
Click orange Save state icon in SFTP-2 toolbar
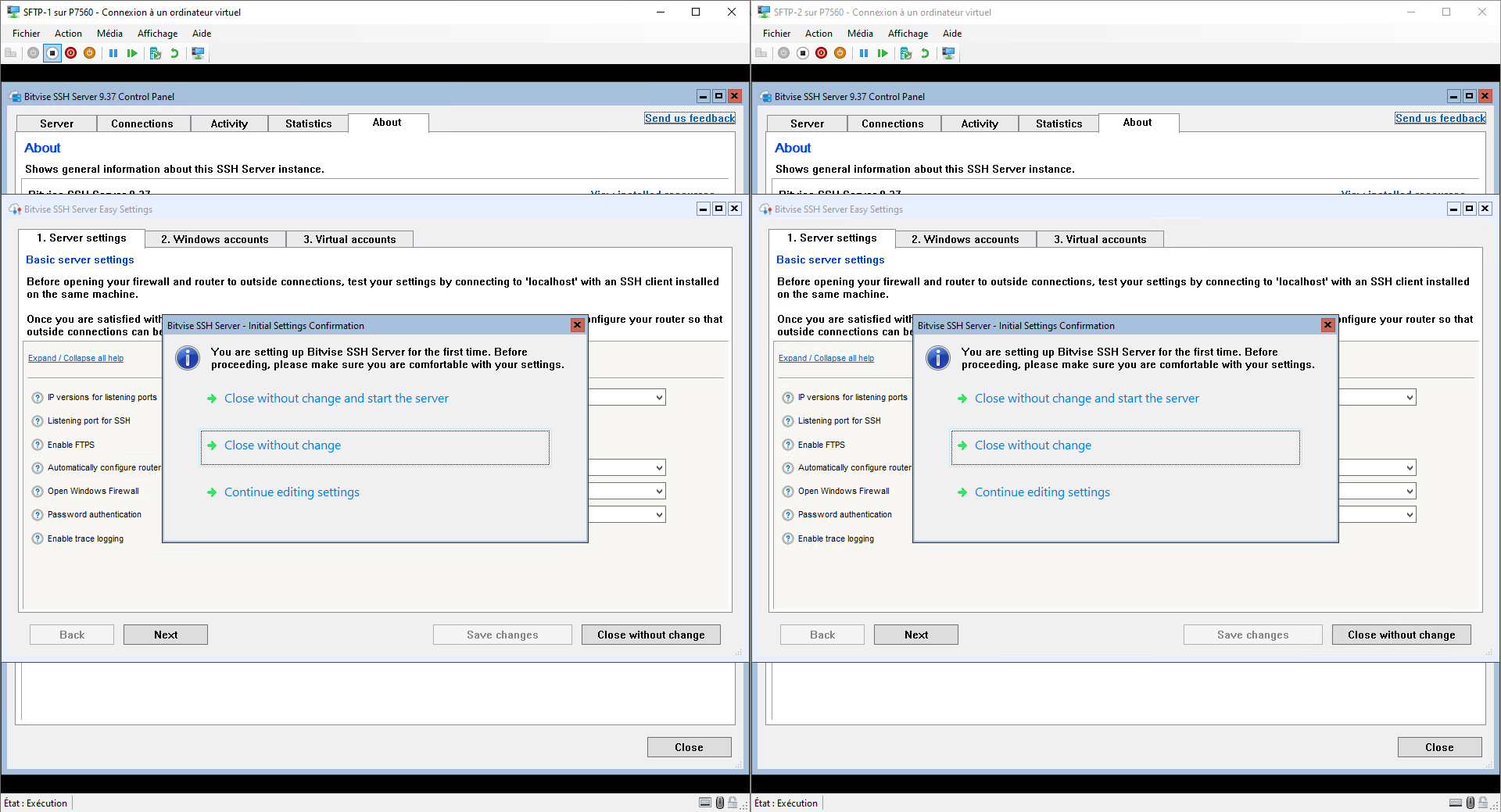point(840,53)
